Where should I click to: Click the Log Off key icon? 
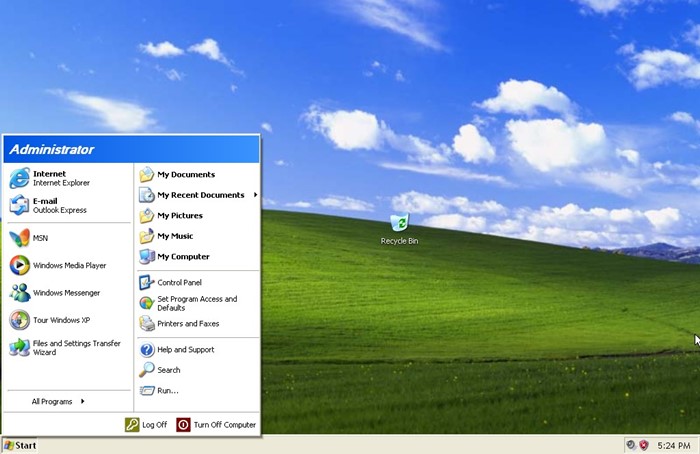[132, 425]
